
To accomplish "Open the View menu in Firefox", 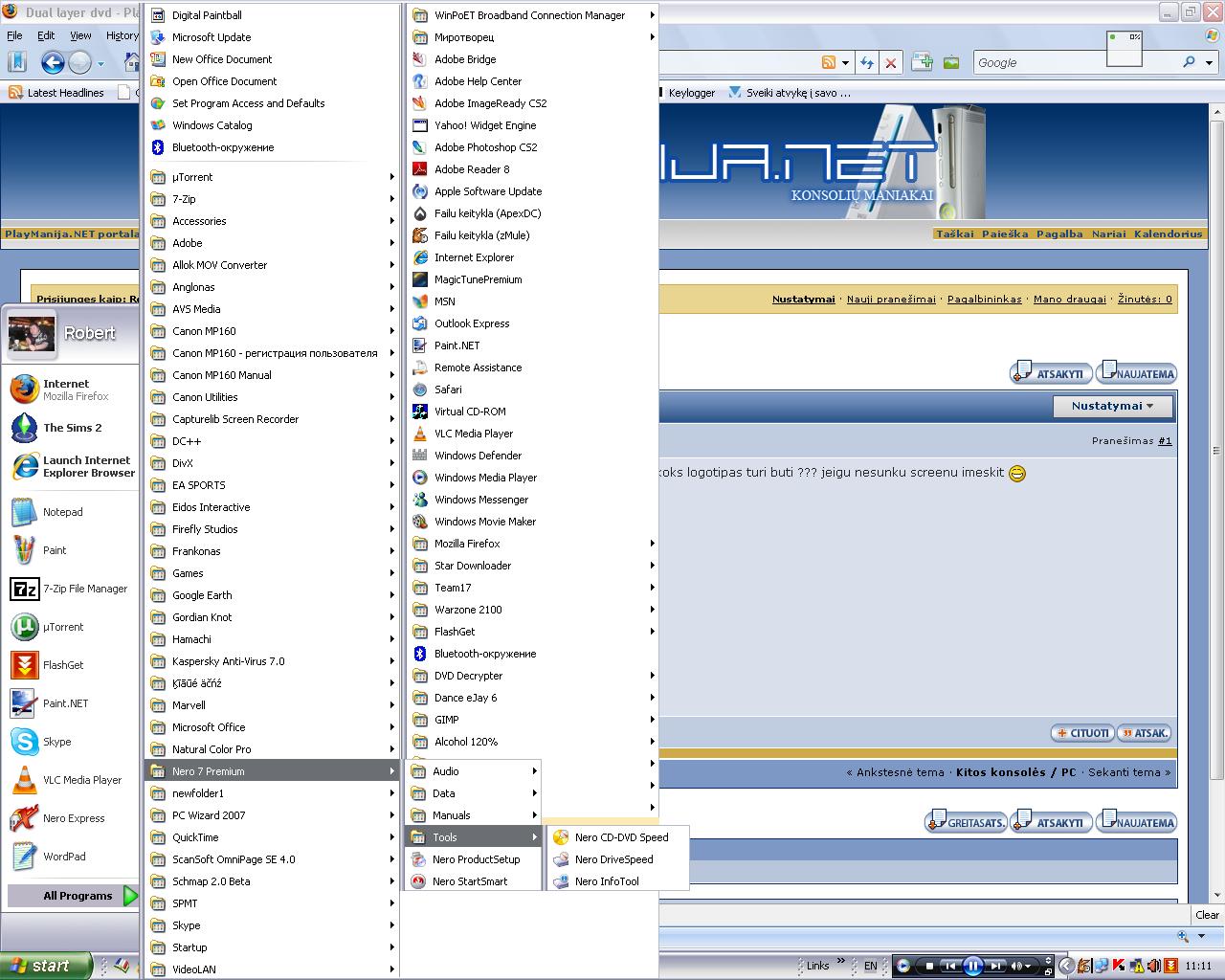I will [x=80, y=35].
